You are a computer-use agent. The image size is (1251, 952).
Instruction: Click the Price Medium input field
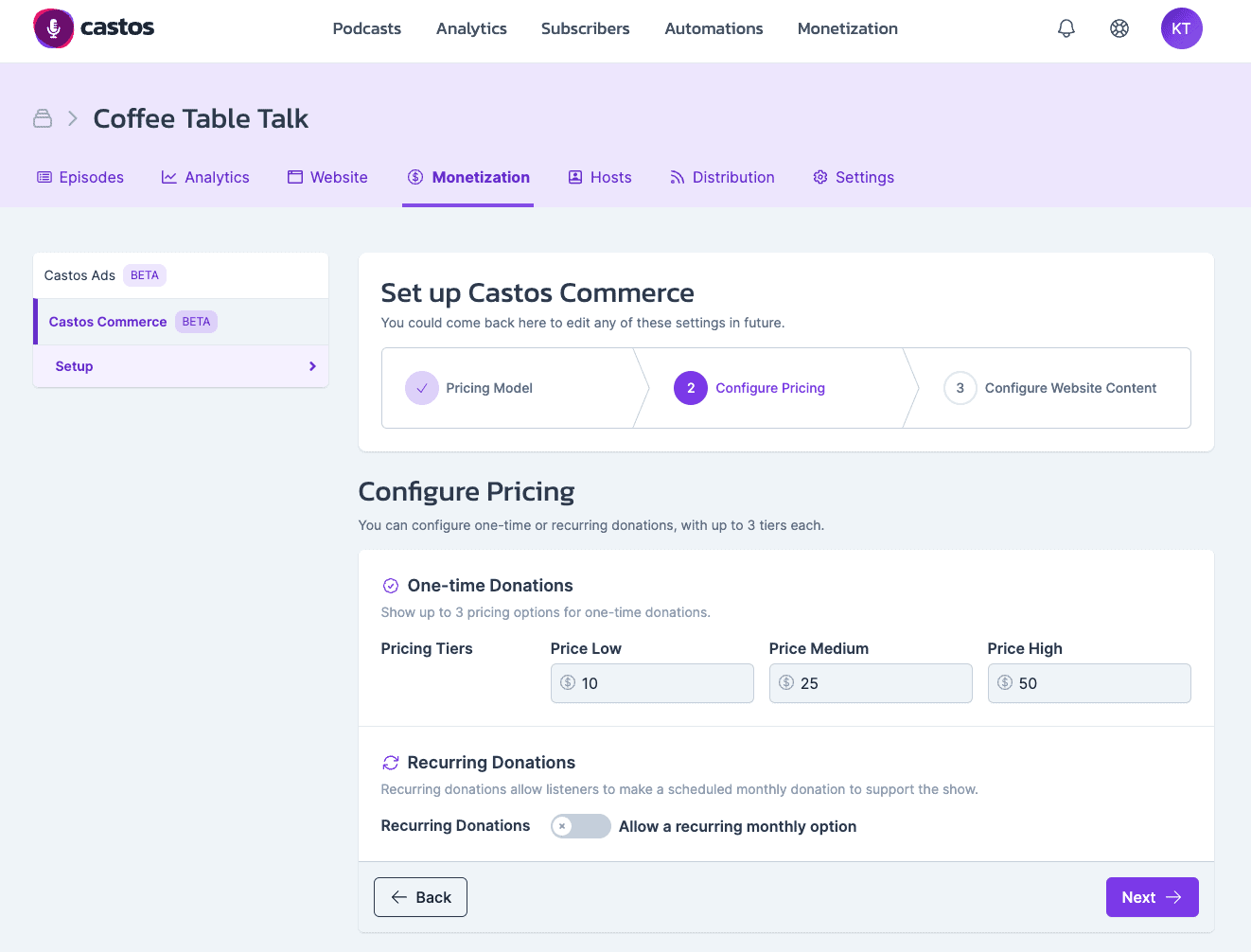point(871,683)
